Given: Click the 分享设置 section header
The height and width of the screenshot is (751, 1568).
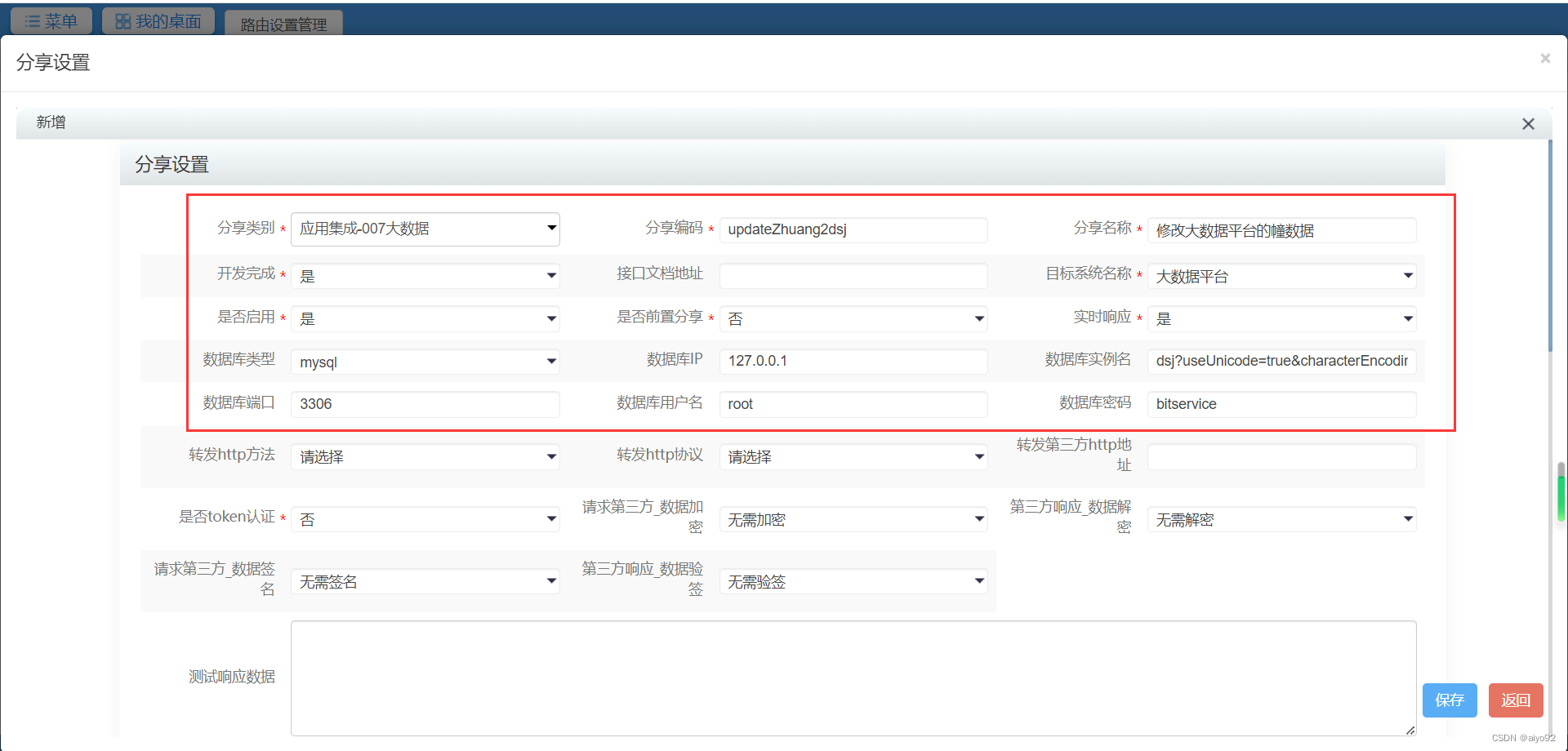Looking at the screenshot, I should [782, 165].
